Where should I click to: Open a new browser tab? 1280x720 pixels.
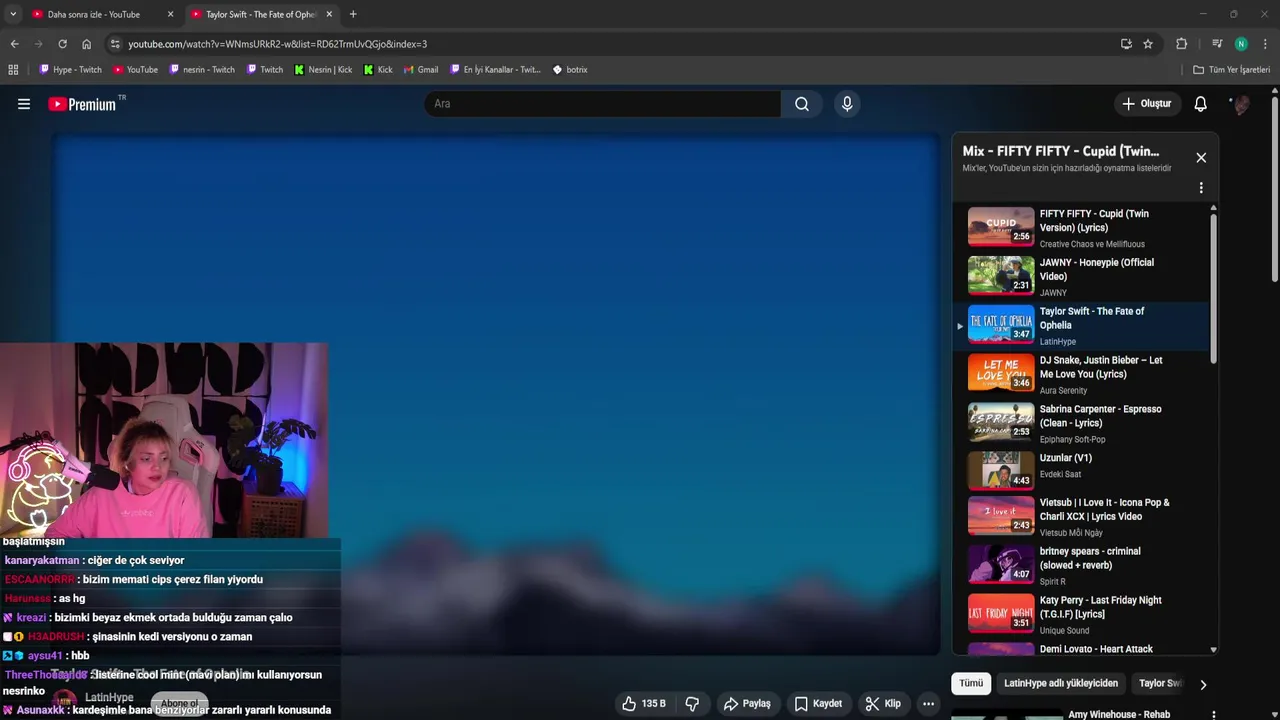pos(353,14)
